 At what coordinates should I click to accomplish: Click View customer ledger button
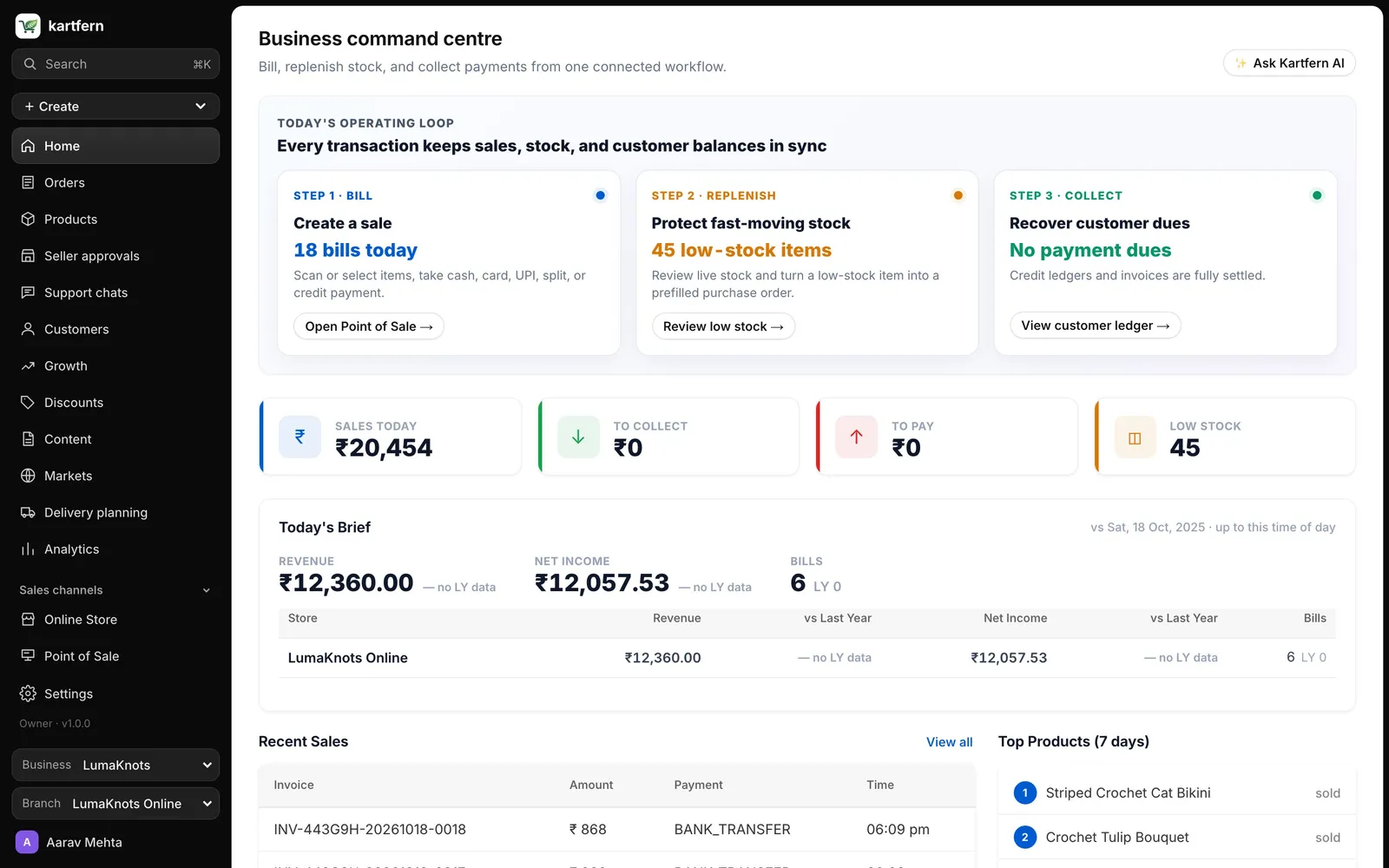(1095, 325)
